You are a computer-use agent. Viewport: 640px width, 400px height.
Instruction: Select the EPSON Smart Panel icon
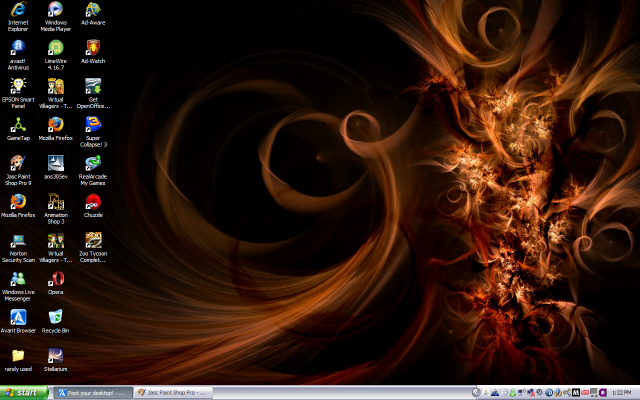click(x=18, y=86)
